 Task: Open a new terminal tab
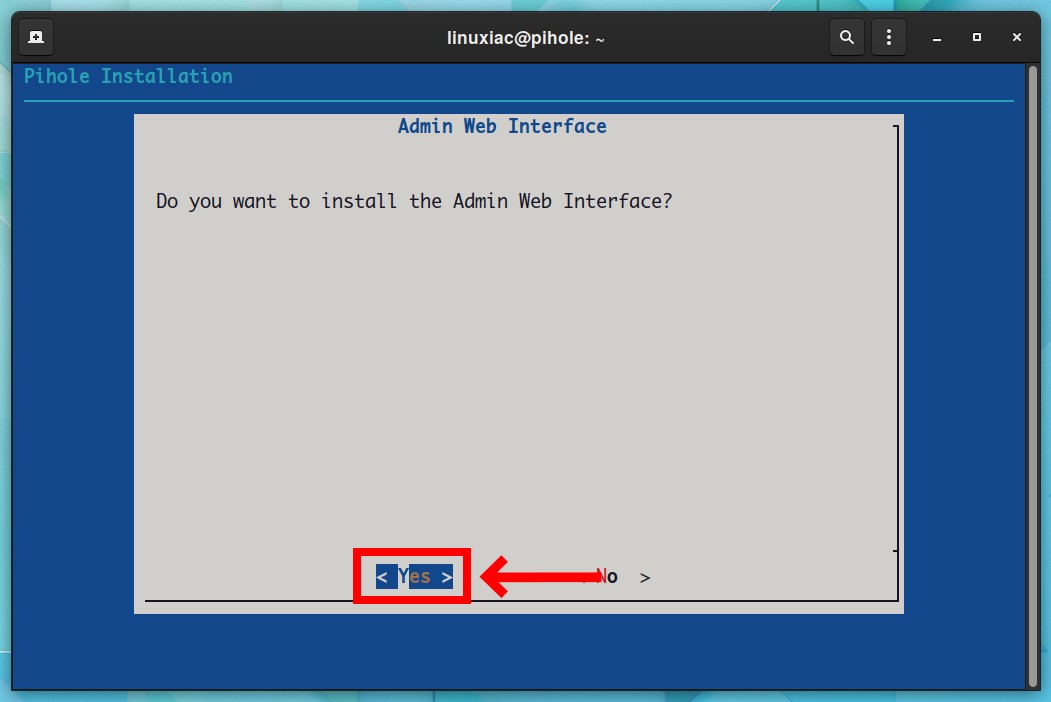[x=36, y=37]
